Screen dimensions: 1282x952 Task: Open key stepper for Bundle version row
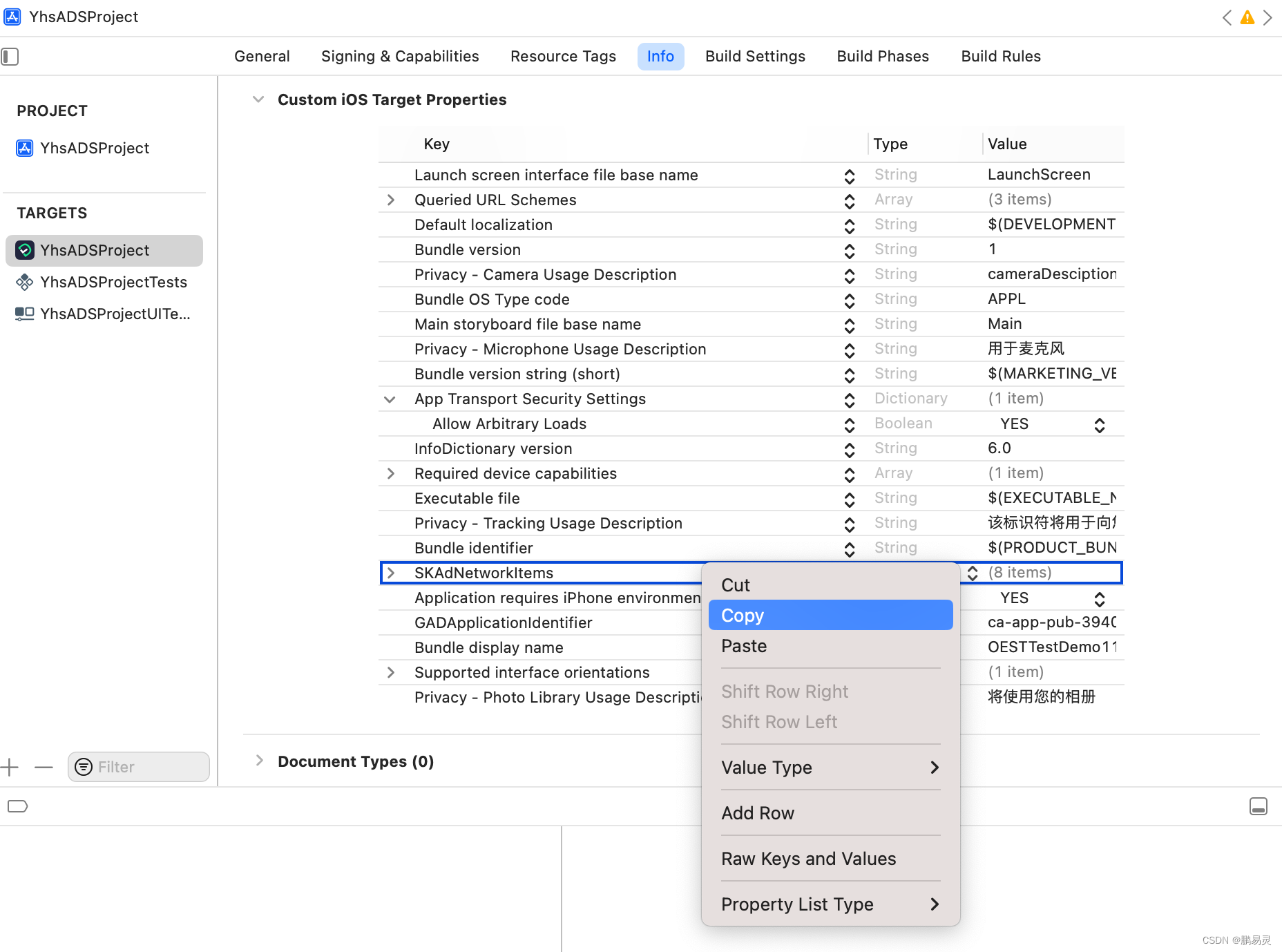[x=850, y=251]
